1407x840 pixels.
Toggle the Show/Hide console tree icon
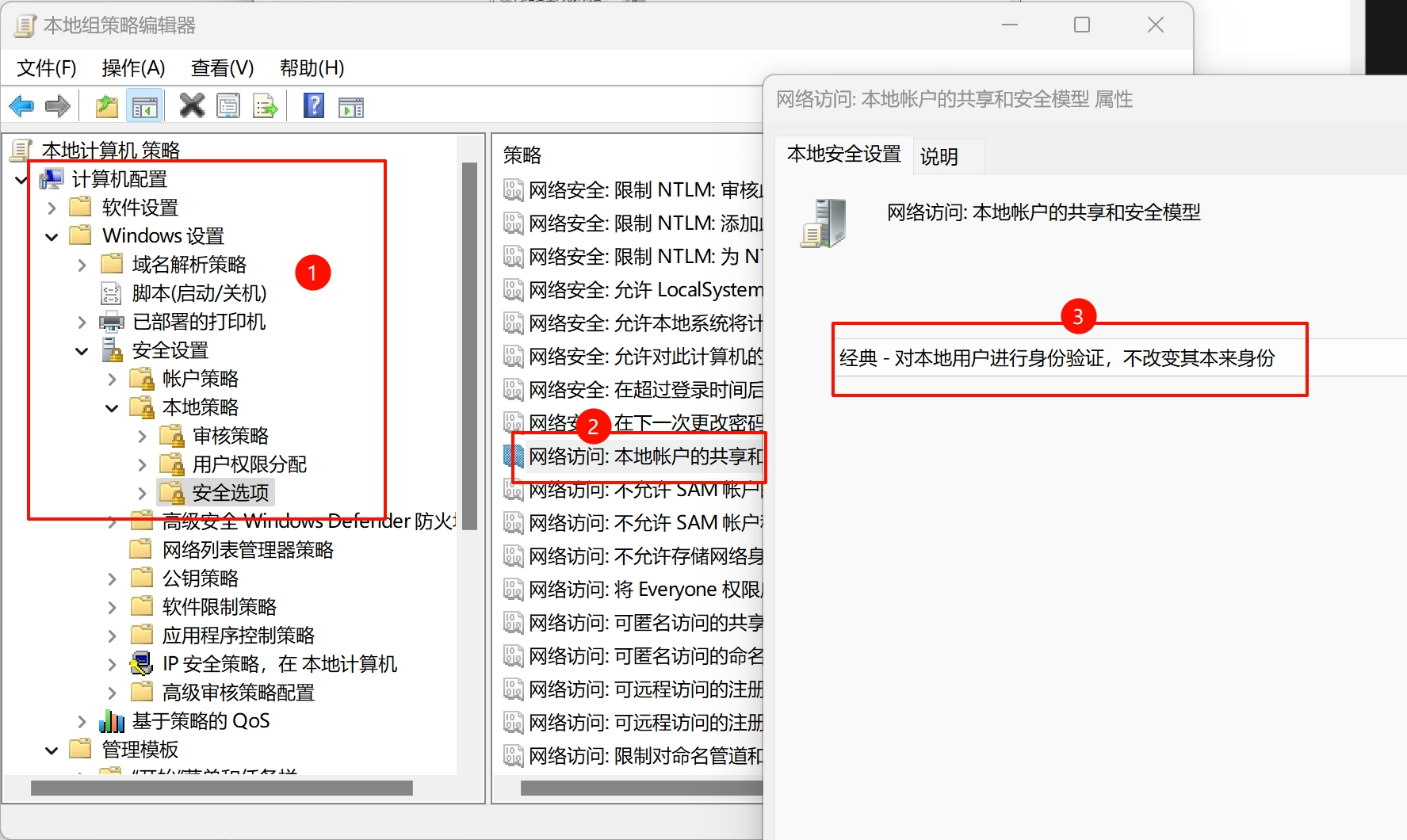click(x=144, y=106)
